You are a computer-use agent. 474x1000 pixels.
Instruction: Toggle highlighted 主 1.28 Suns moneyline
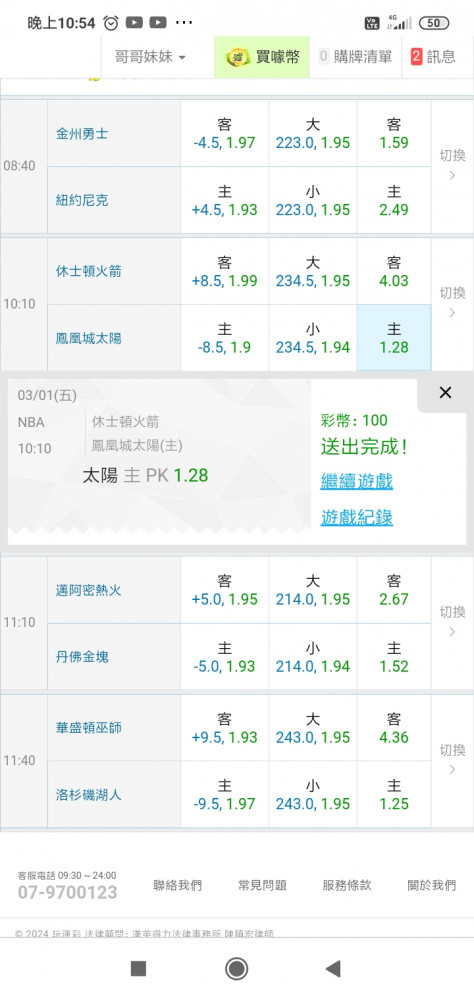tap(394, 338)
